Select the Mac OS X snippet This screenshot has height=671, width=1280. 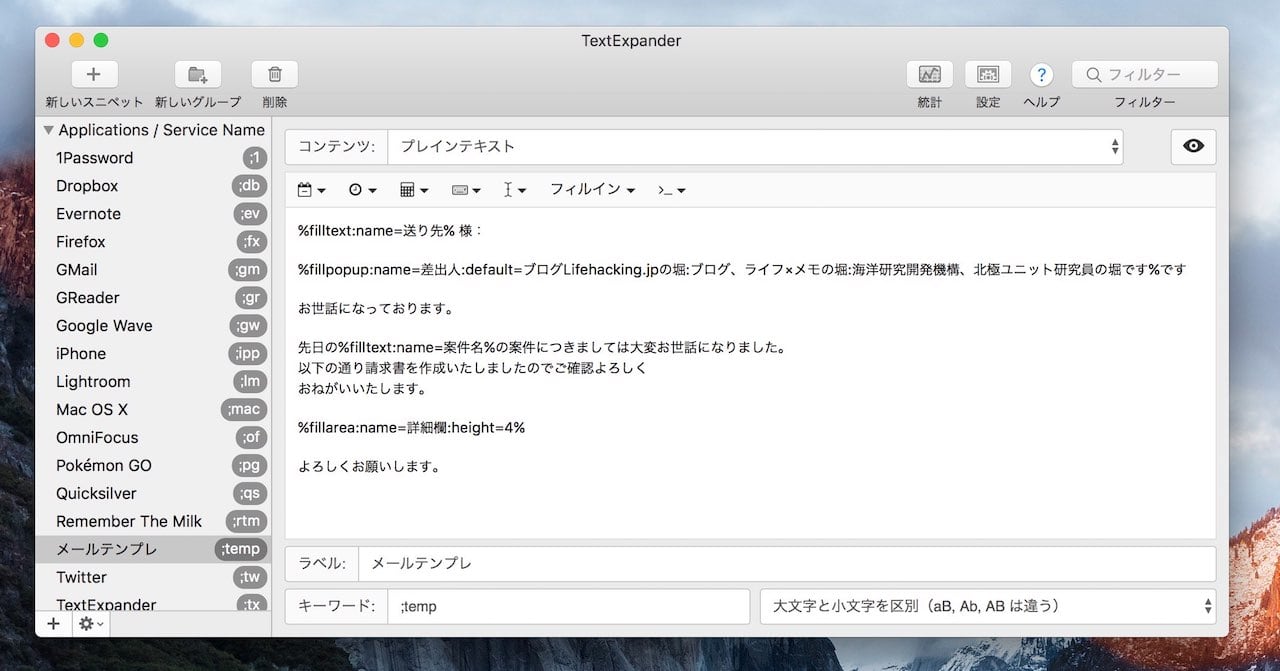pyautogui.click(x=153, y=410)
